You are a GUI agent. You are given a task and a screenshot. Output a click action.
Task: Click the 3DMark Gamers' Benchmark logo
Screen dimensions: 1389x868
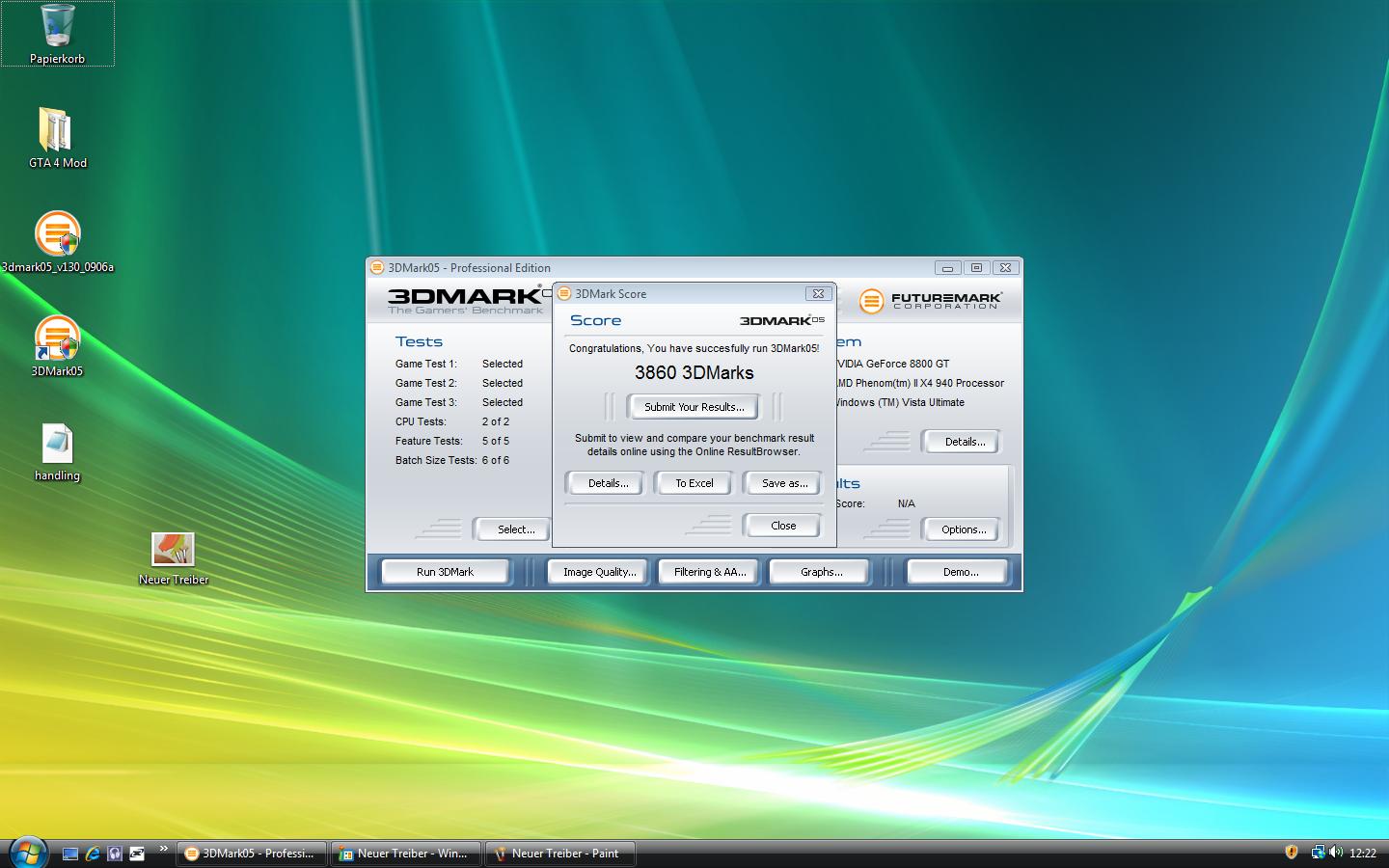pyautogui.click(x=465, y=300)
